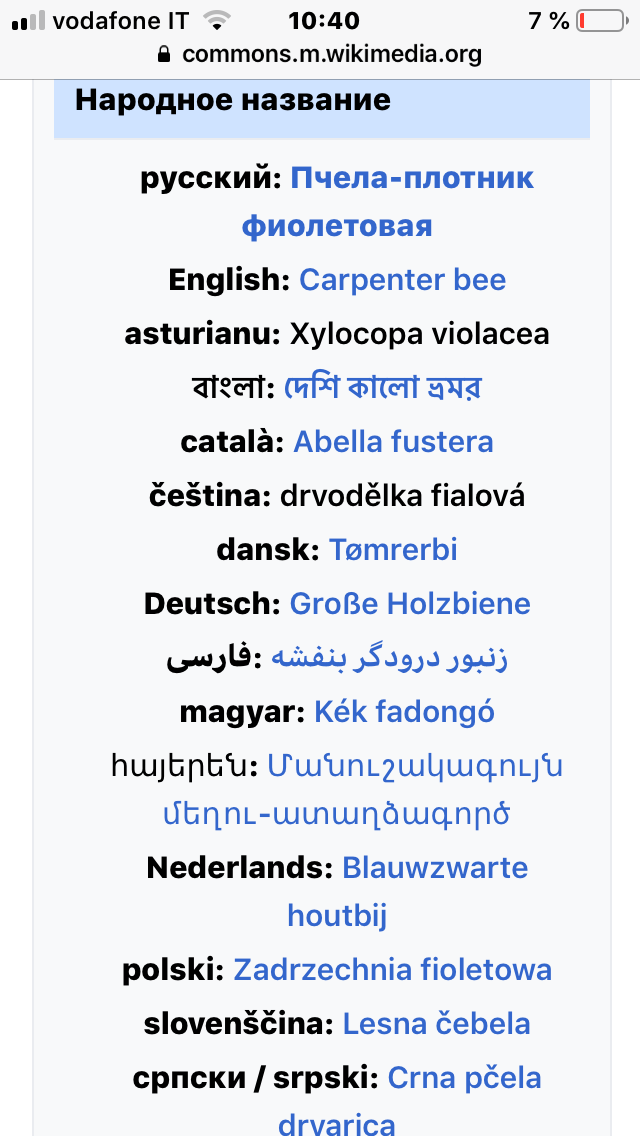The image size is (640, 1136).
Task: Follow the Catalan Abella fustera link
Action: pos(393,442)
